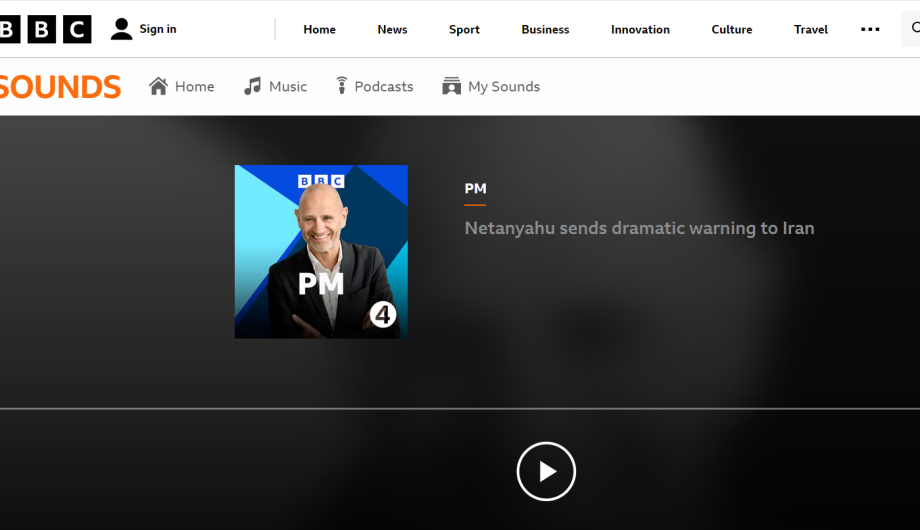This screenshot has width=920, height=530.
Task: Open My Sounds label
Action: click(x=504, y=87)
